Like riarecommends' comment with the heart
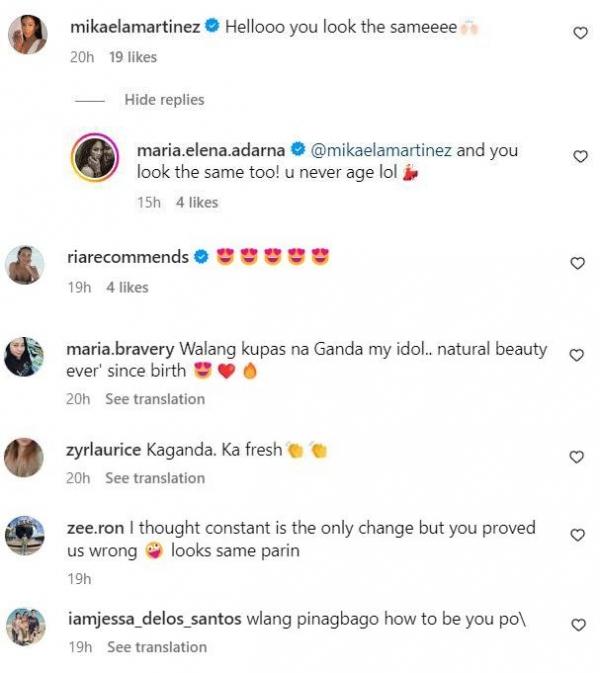The height and width of the screenshot is (673, 600). point(577,263)
